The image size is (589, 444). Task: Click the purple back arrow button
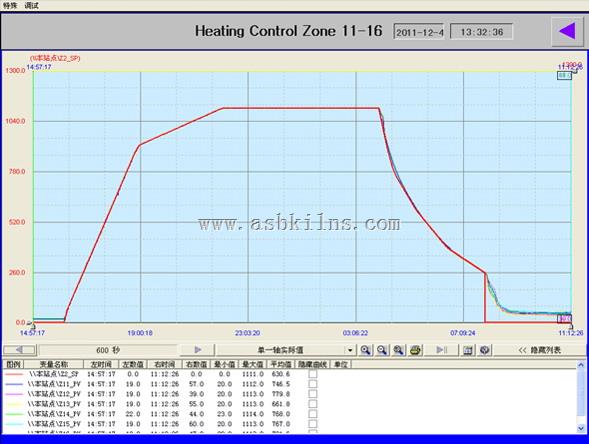click(x=567, y=31)
